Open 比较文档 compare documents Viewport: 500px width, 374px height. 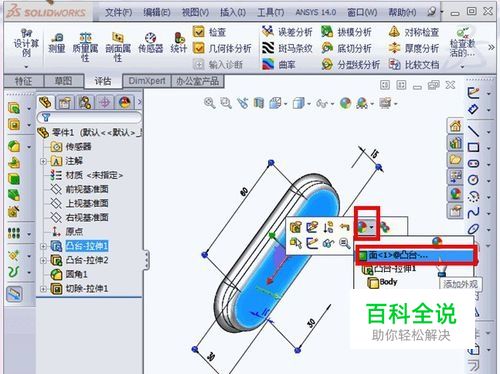point(414,64)
